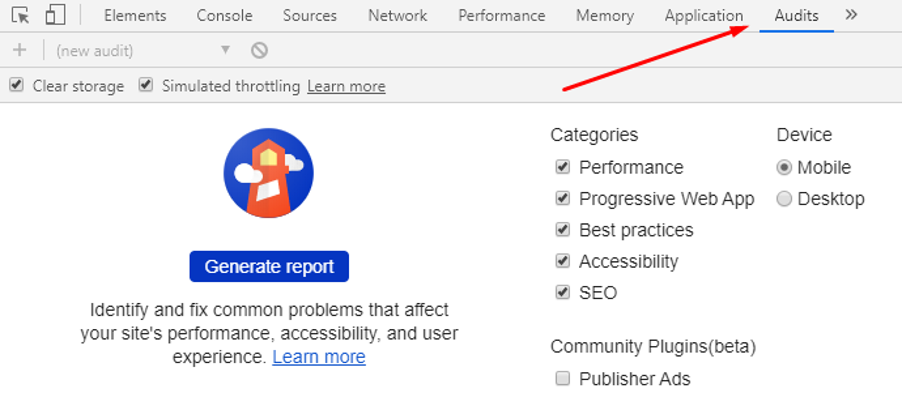Click the clear all circle-slash icon
This screenshot has height=414, width=902.
click(x=259, y=51)
